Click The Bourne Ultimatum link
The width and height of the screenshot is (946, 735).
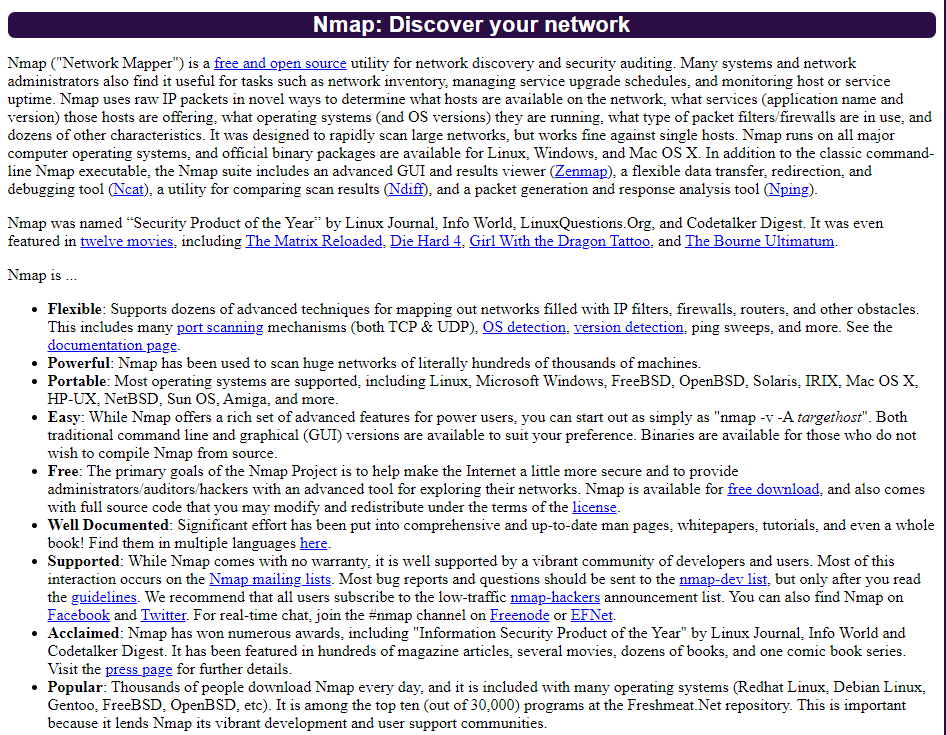click(759, 241)
